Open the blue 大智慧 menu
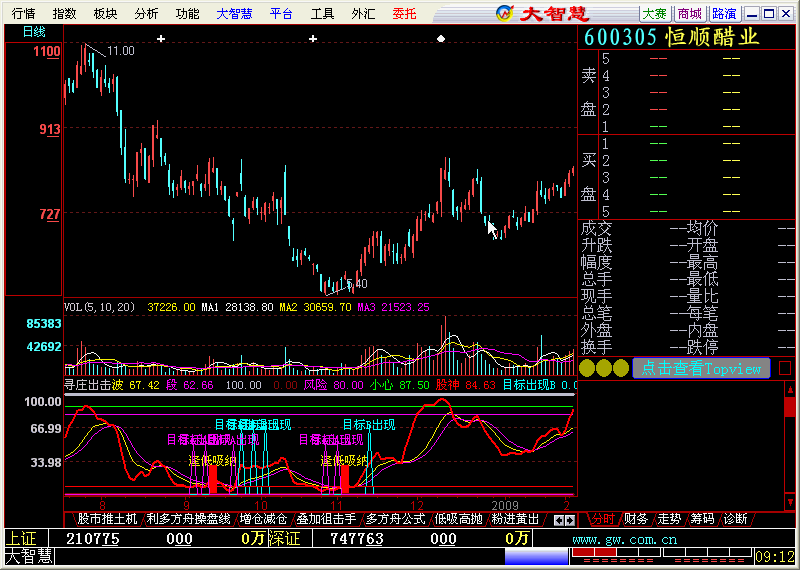Screen dimensions: 800x570 tap(234, 14)
